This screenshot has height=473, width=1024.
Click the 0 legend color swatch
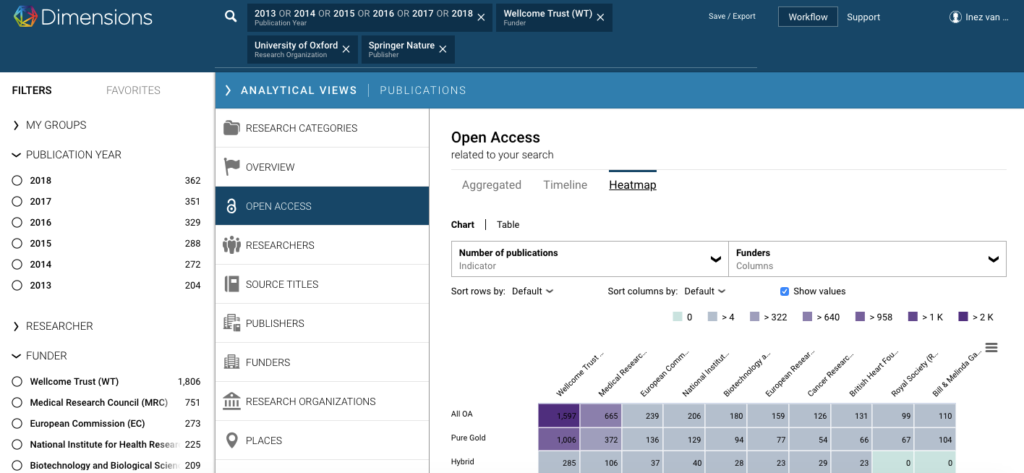(677, 317)
